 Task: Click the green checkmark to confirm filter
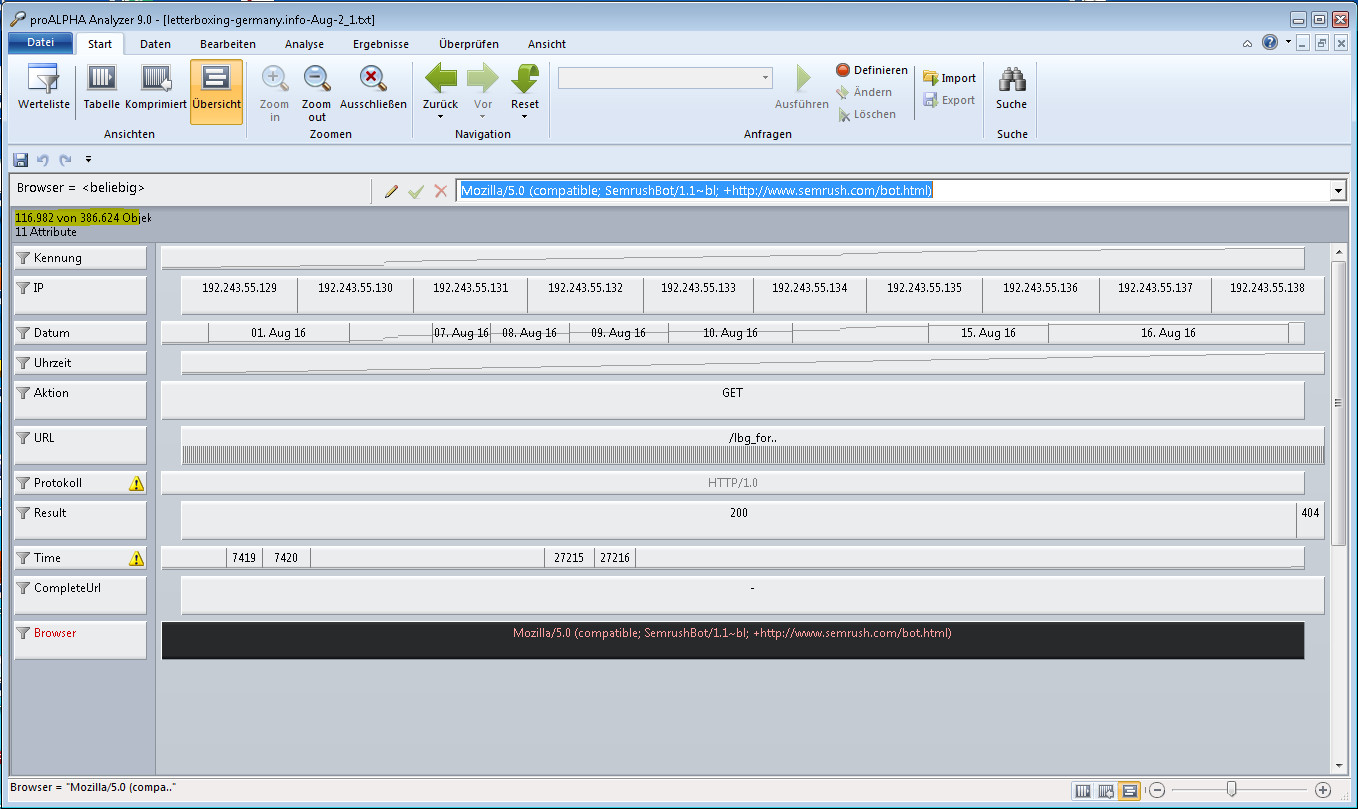(416, 191)
